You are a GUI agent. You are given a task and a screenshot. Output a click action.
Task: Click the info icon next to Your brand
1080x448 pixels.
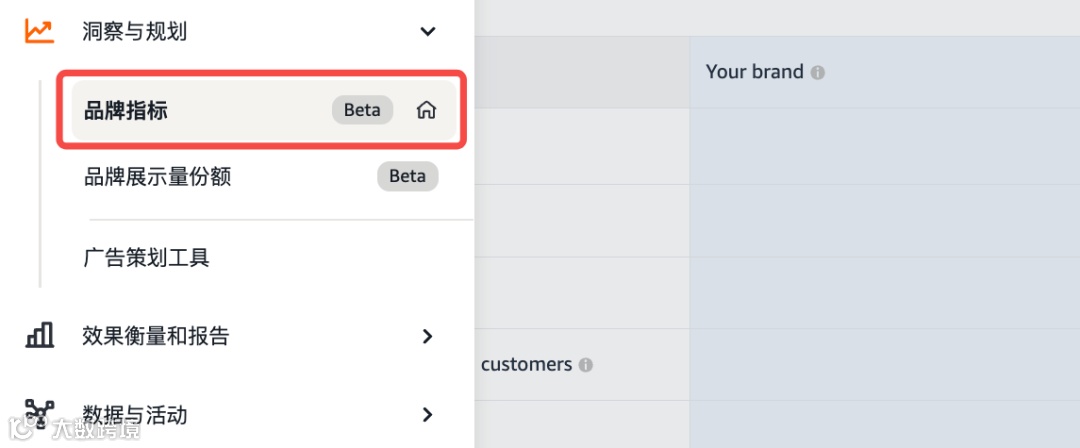pyautogui.click(x=818, y=73)
